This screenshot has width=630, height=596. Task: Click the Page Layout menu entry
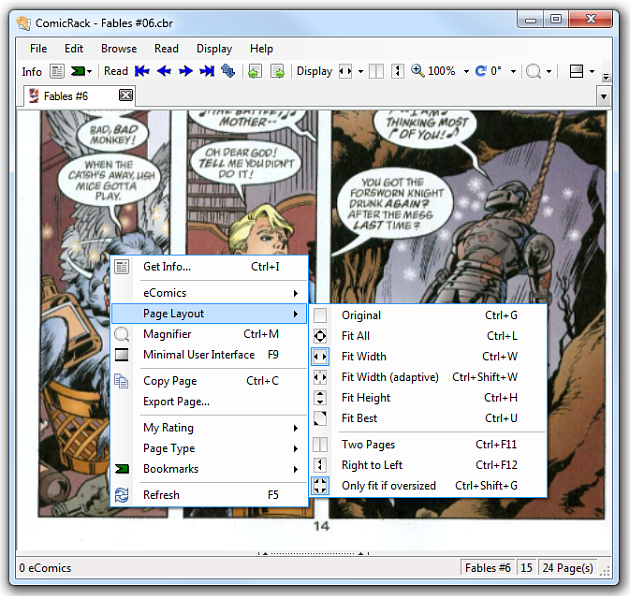click(x=209, y=313)
